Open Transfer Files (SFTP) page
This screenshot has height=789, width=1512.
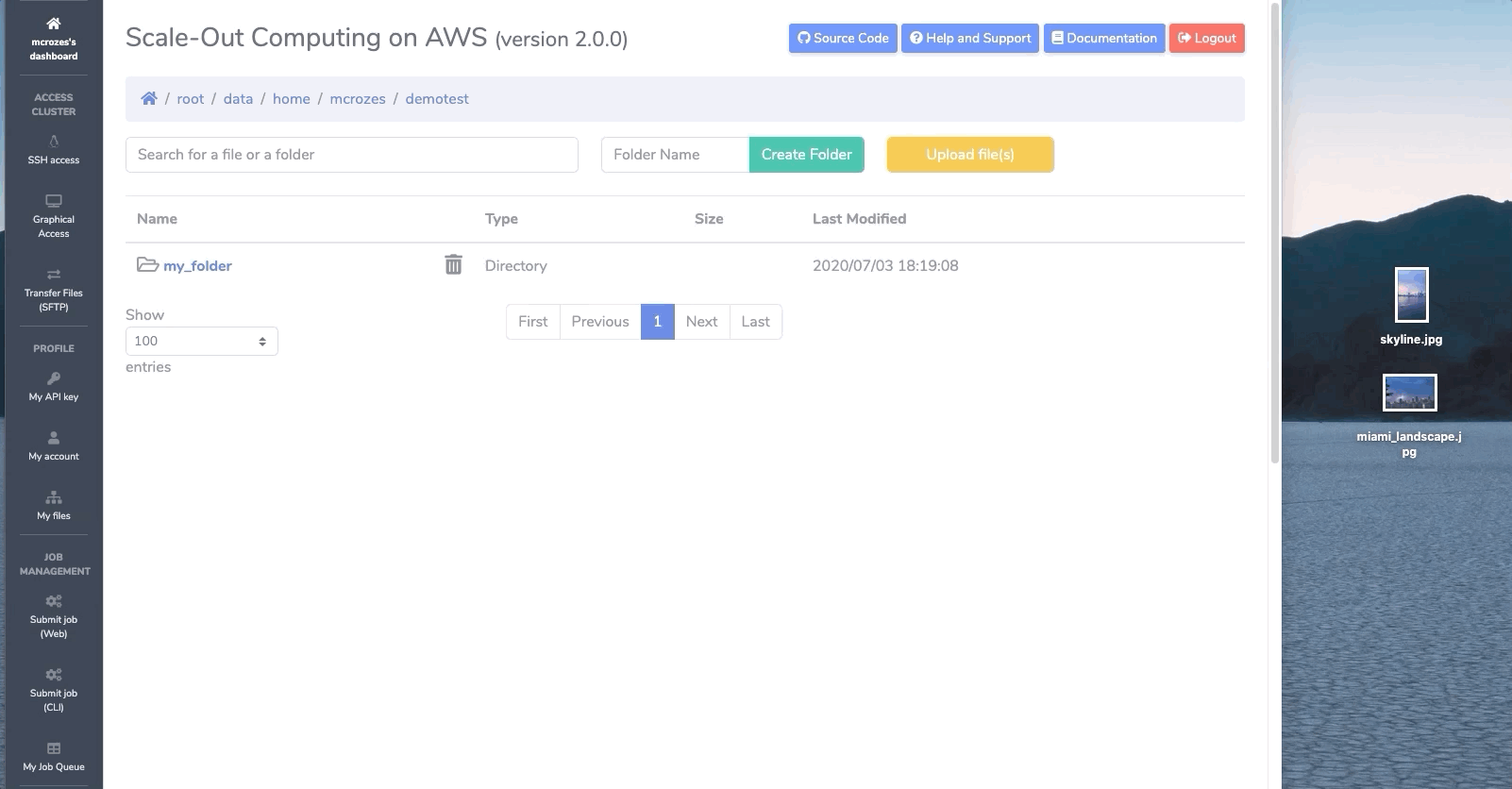[54, 289]
